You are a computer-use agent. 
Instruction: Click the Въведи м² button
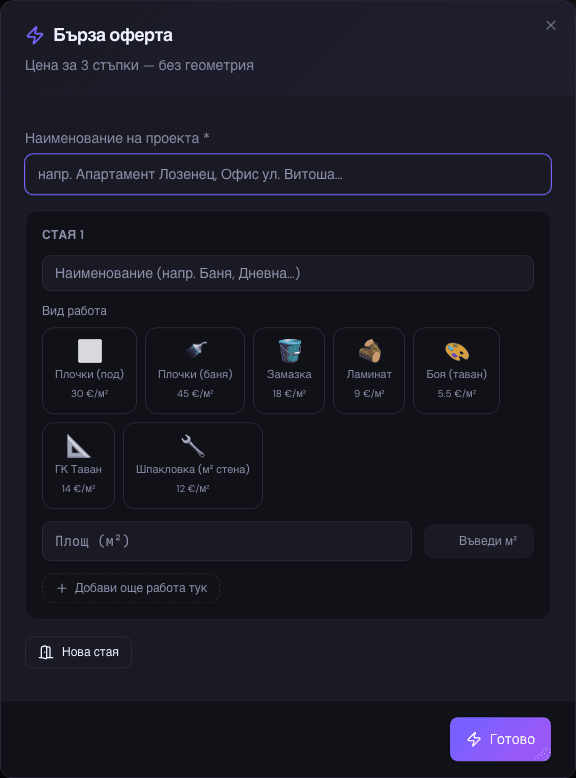click(479, 541)
